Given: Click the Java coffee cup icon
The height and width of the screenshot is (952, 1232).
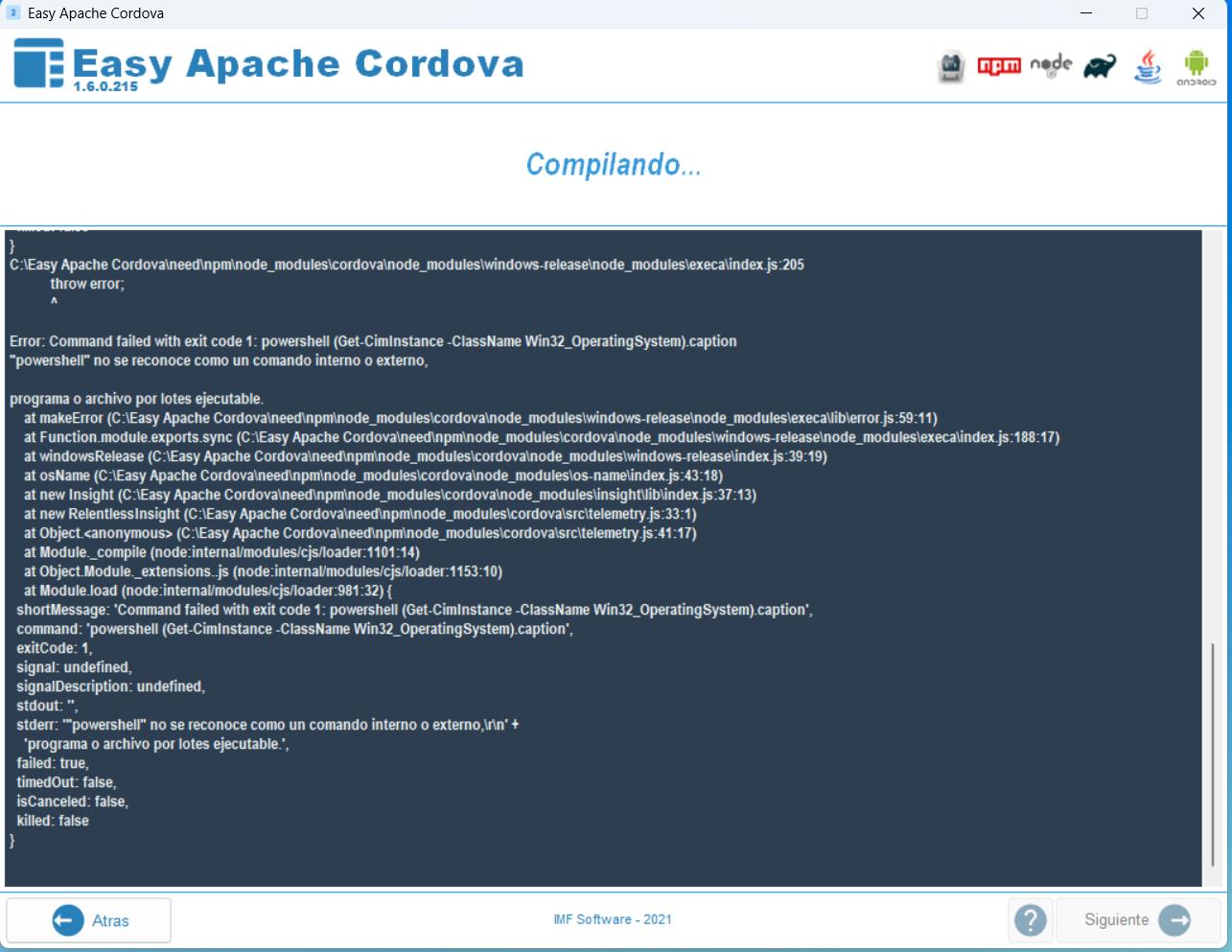Looking at the screenshot, I should point(1148,66).
